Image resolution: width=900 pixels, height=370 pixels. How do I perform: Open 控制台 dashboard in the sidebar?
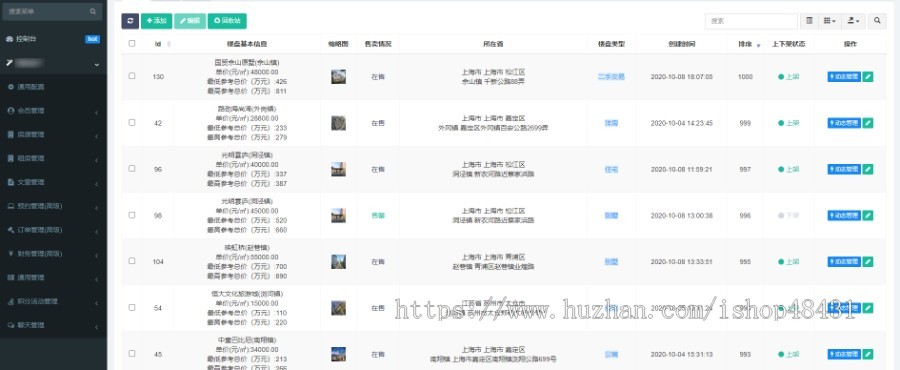point(53,39)
